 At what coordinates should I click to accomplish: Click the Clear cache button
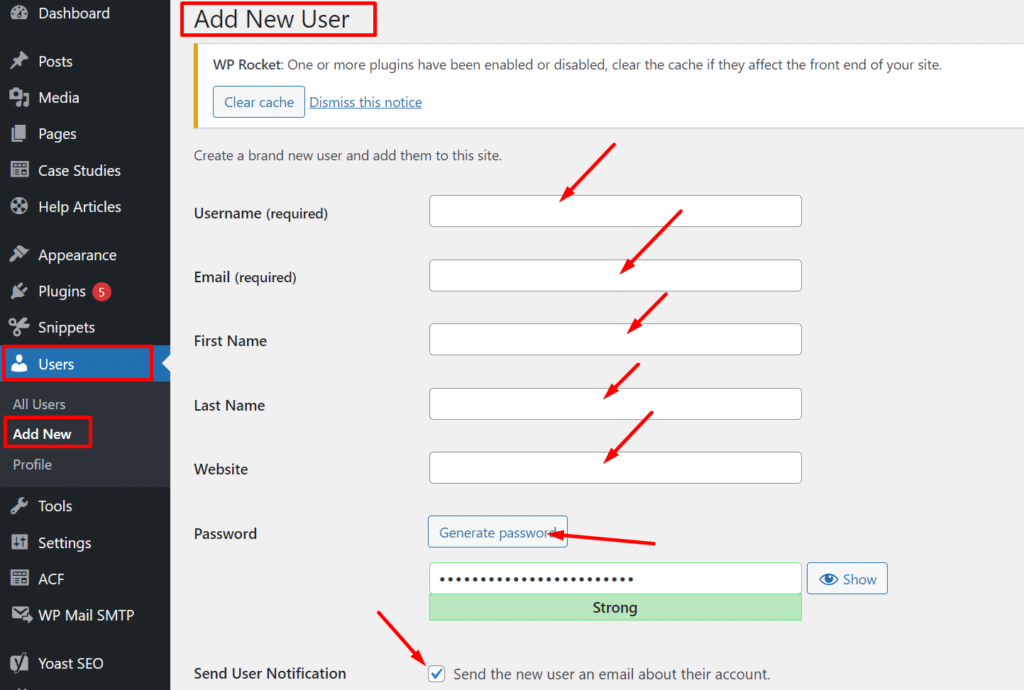click(258, 101)
